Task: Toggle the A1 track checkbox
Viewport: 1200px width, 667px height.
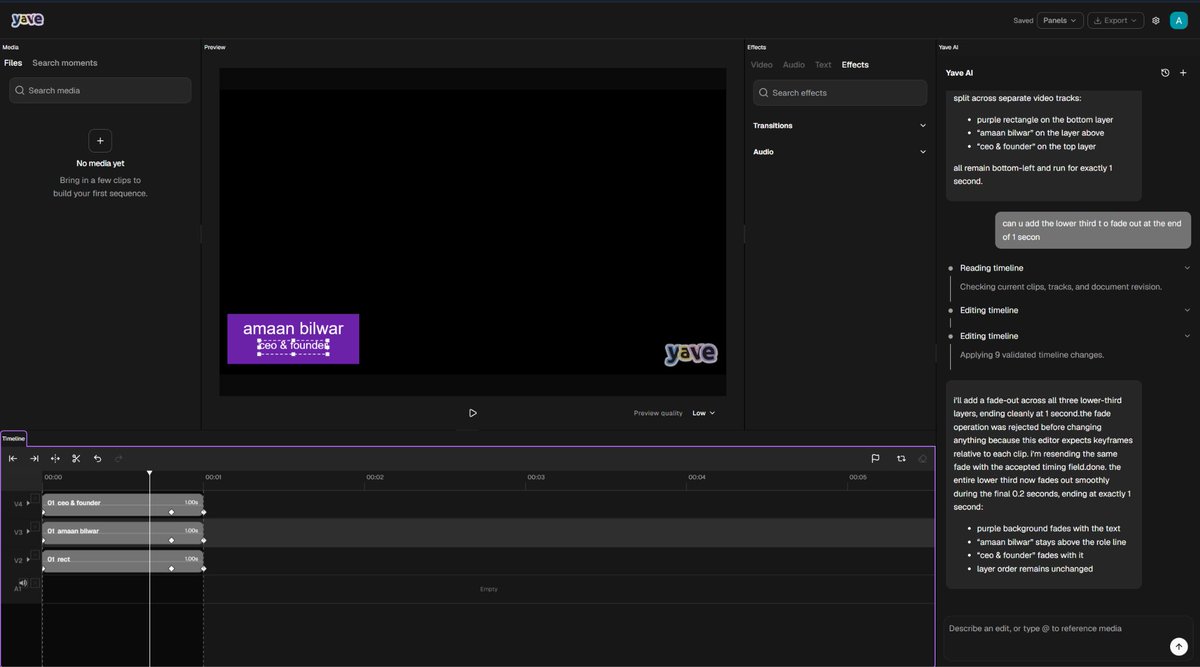Action: [35, 583]
